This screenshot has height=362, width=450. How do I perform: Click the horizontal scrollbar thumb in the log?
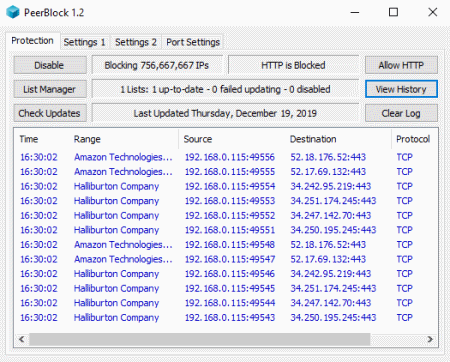[200, 339]
